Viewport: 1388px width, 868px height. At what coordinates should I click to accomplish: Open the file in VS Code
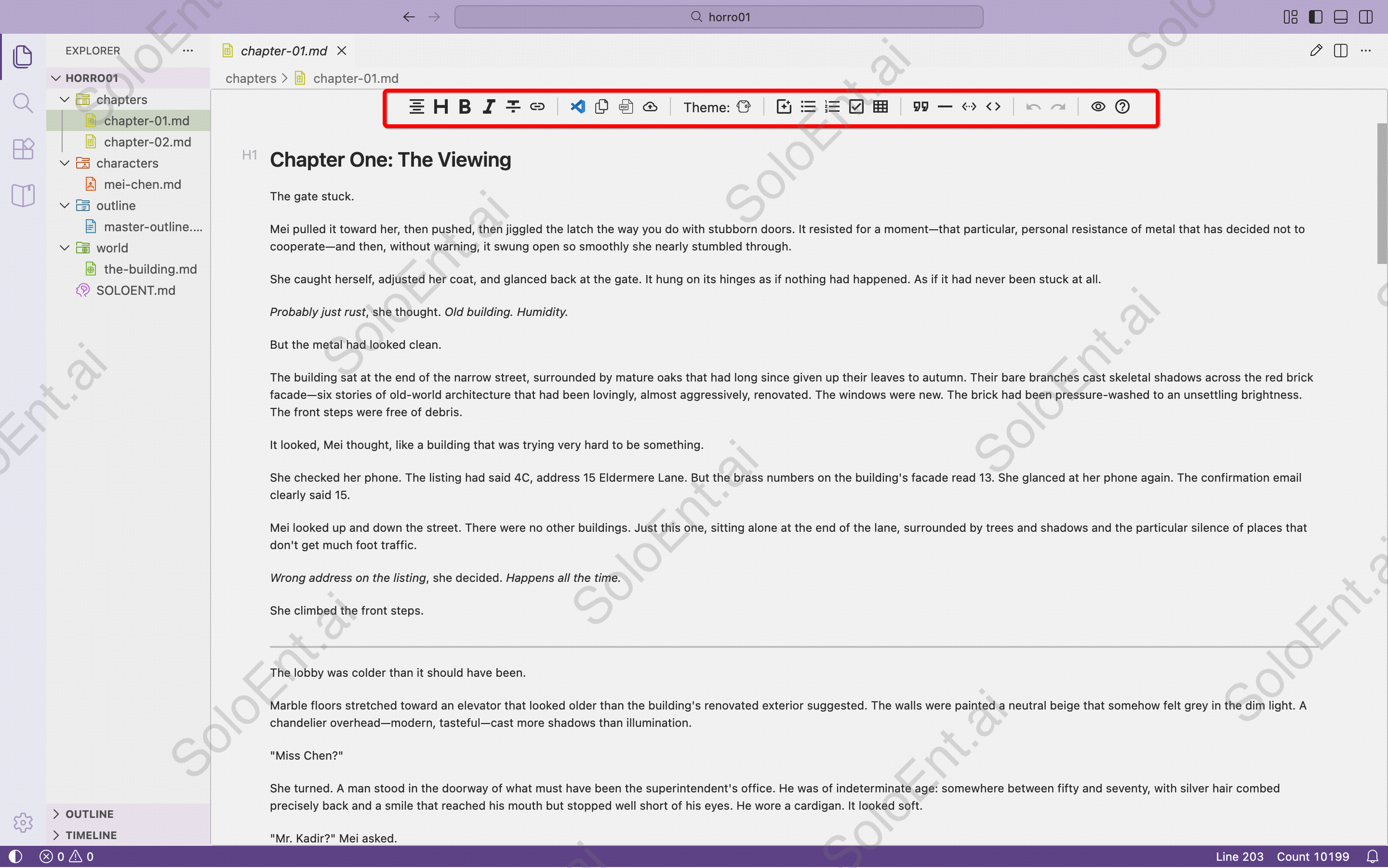(x=578, y=106)
